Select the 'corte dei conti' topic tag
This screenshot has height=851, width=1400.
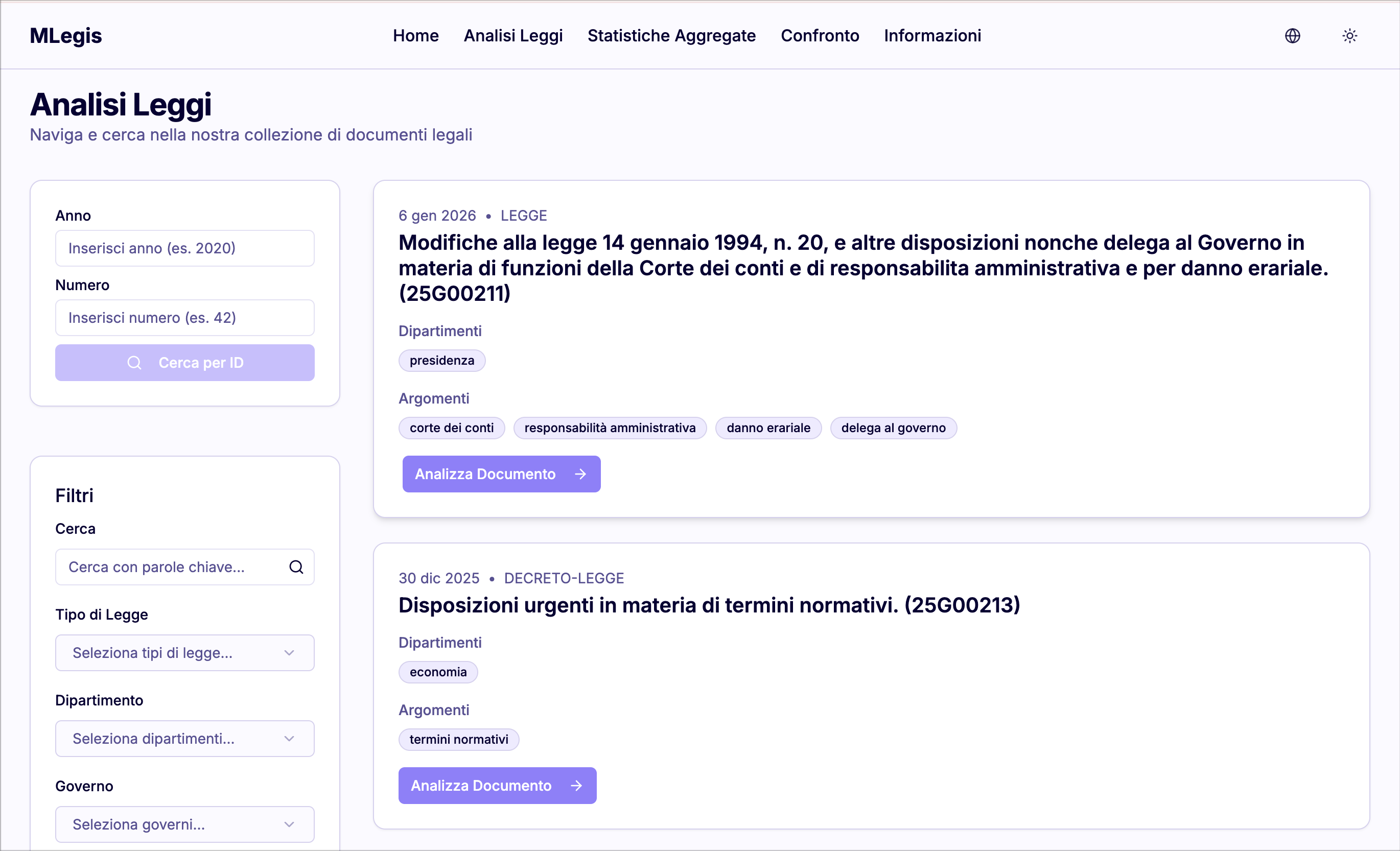(452, 428)
